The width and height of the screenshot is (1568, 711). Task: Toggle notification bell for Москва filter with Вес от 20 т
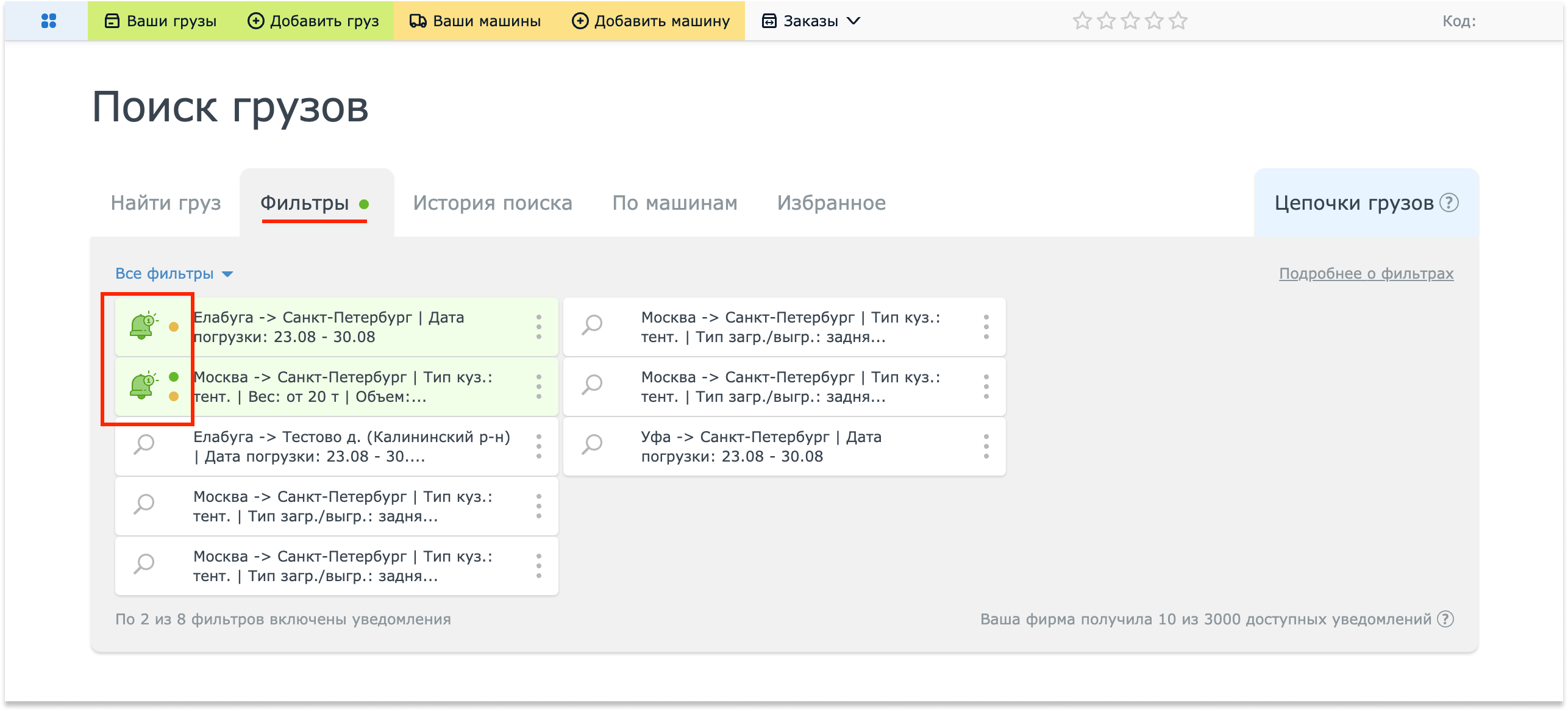[x=144, y=385]
